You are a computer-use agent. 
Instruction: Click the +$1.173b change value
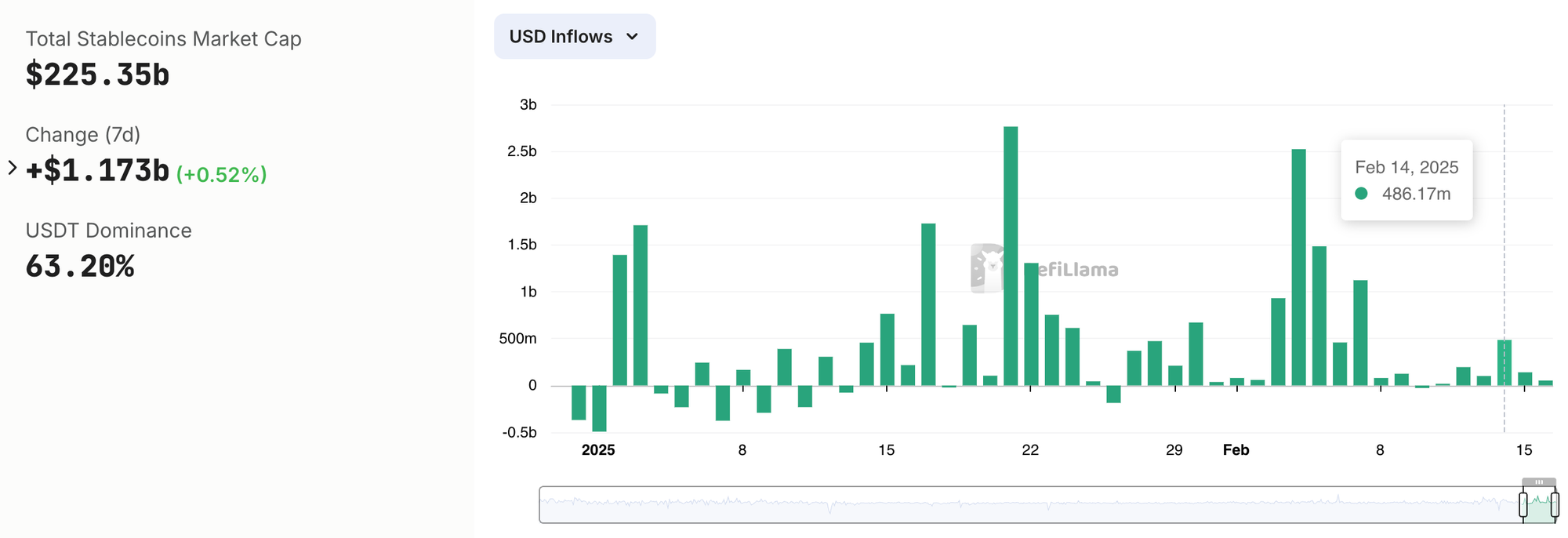[x=97, y=170]
